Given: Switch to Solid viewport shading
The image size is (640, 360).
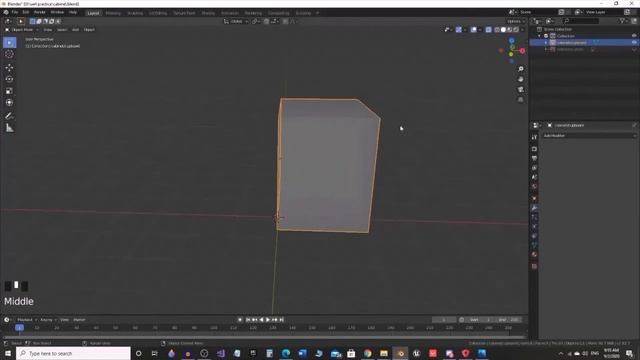Looking at the screenshot, I should [503, 30].
